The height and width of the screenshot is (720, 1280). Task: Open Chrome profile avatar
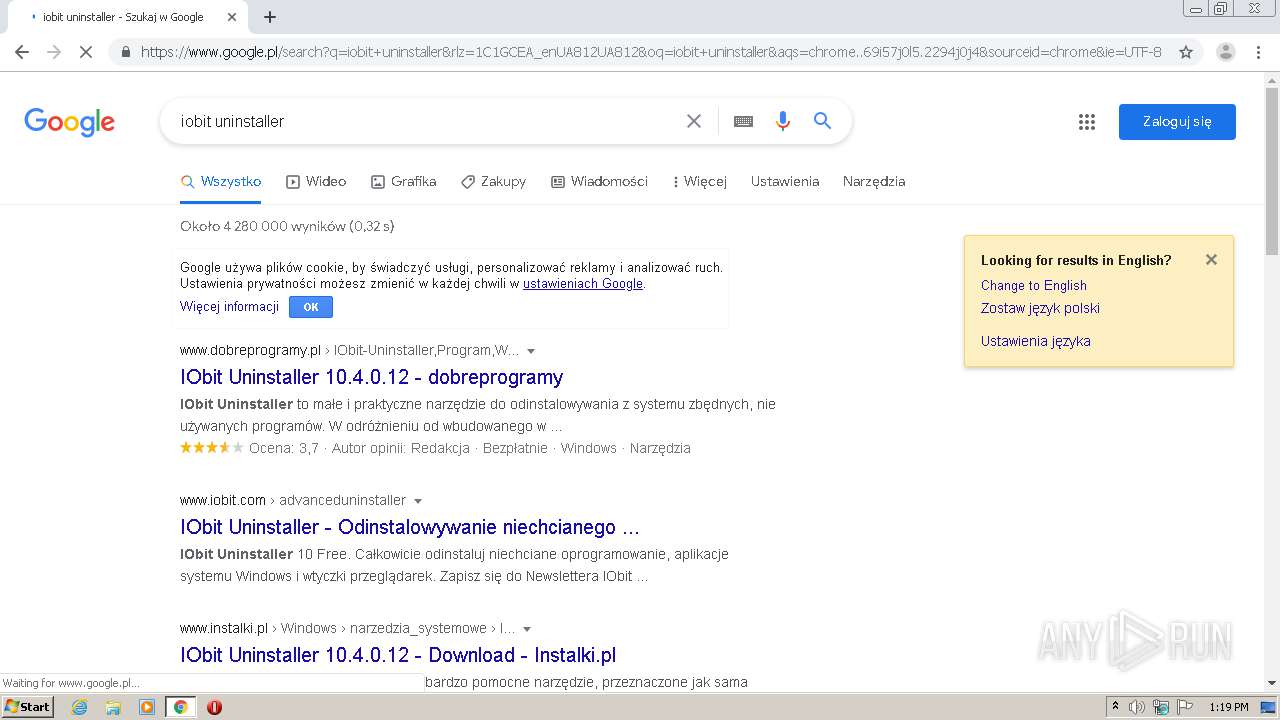(x=1225, y=52)
